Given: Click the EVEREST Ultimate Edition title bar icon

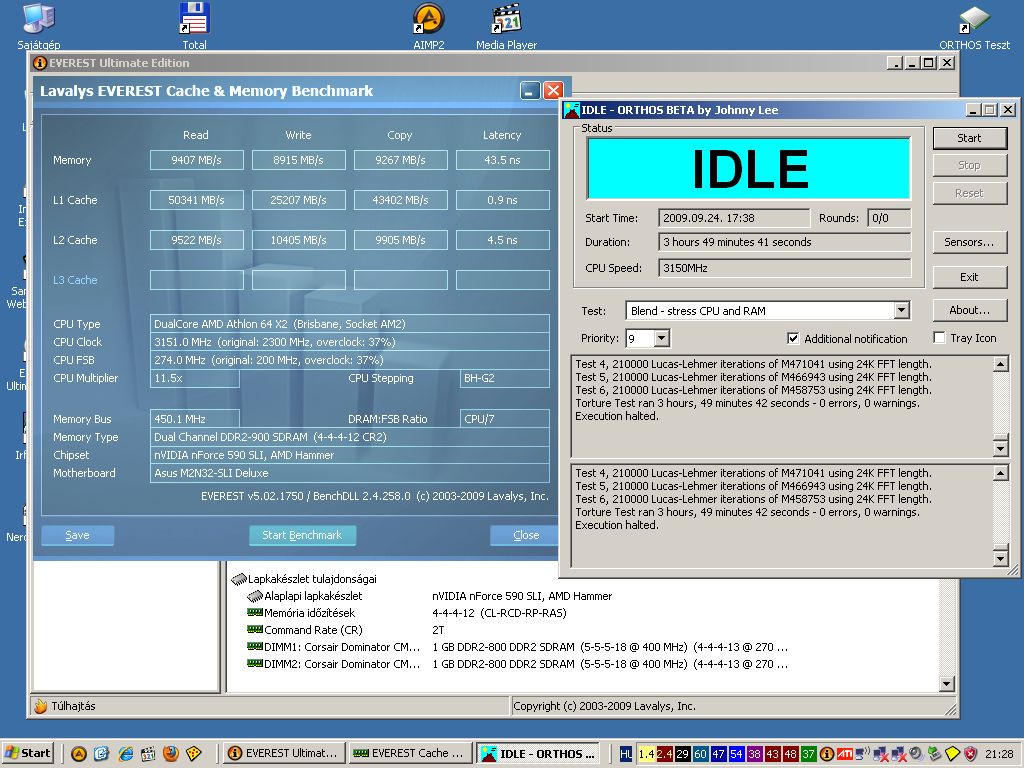Looking at the screenshot, I should click(x=40, y=63).
